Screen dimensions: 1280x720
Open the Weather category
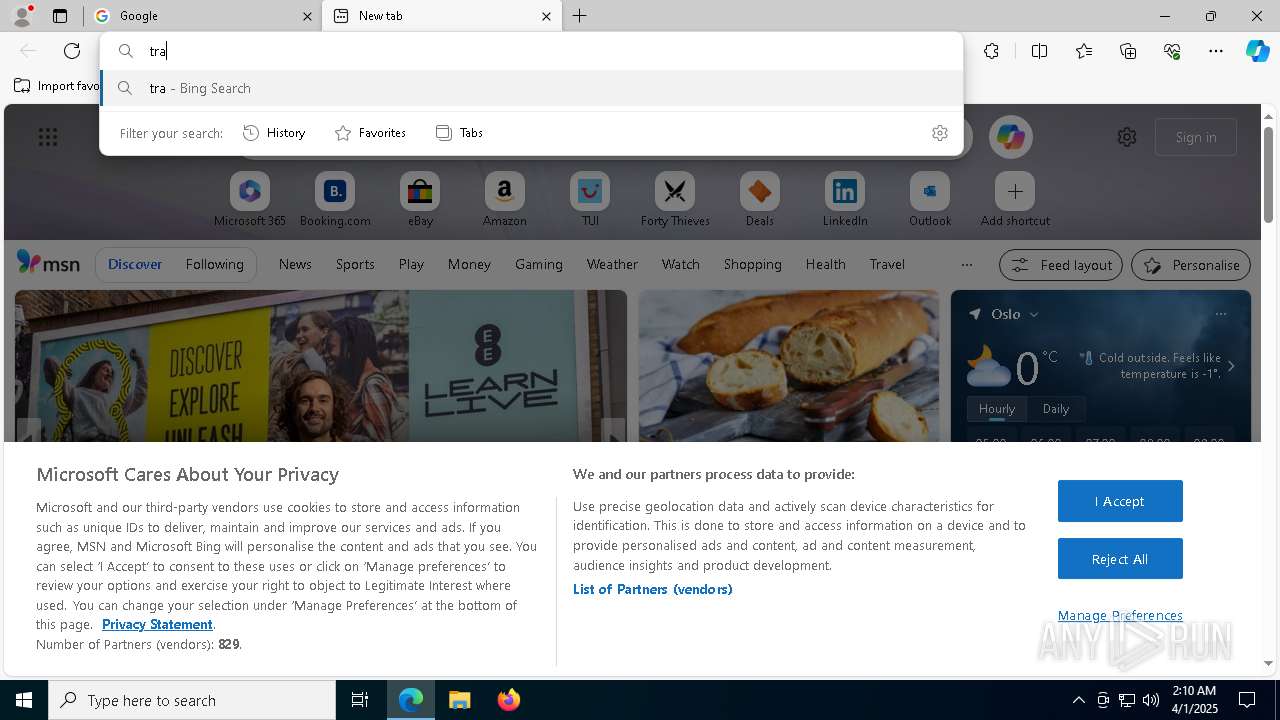(x=612, y=264)
